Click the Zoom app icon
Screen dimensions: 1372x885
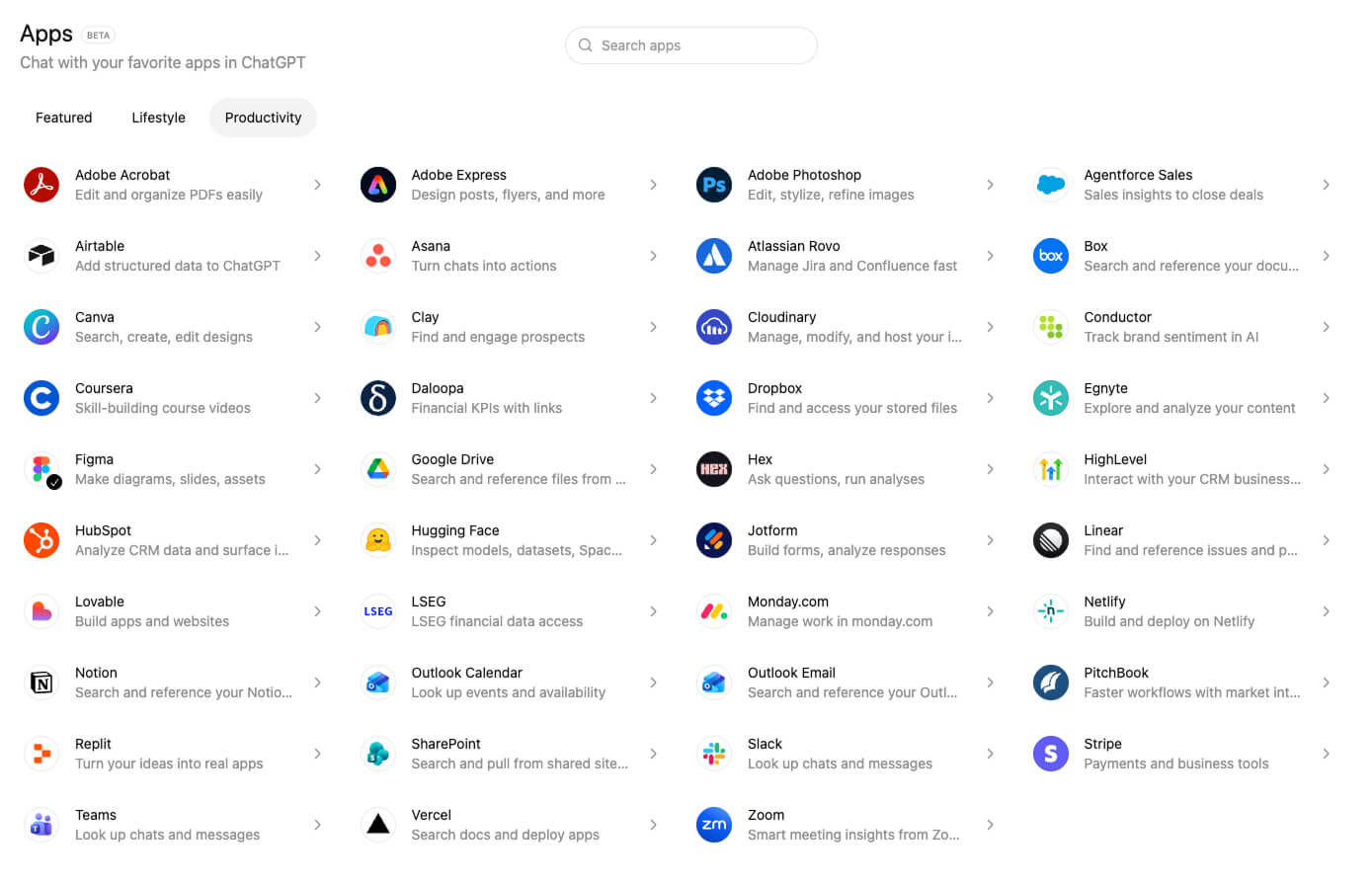click(x=713, y=825)
